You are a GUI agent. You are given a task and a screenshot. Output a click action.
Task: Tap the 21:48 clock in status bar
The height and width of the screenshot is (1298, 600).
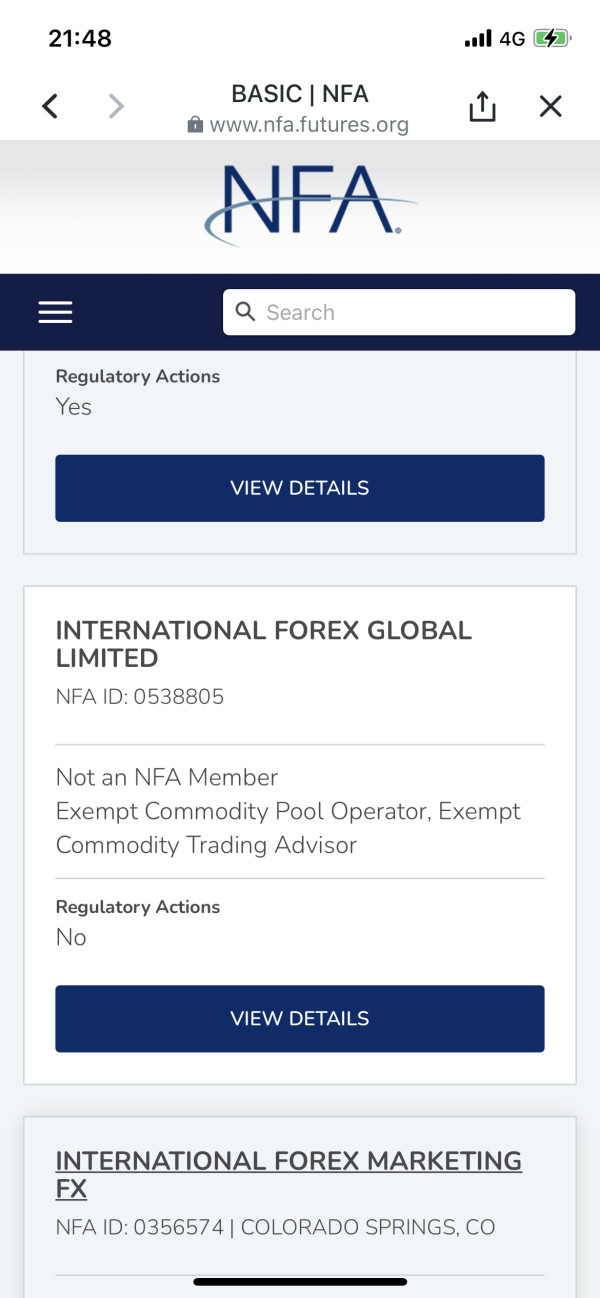coord(80,39)
